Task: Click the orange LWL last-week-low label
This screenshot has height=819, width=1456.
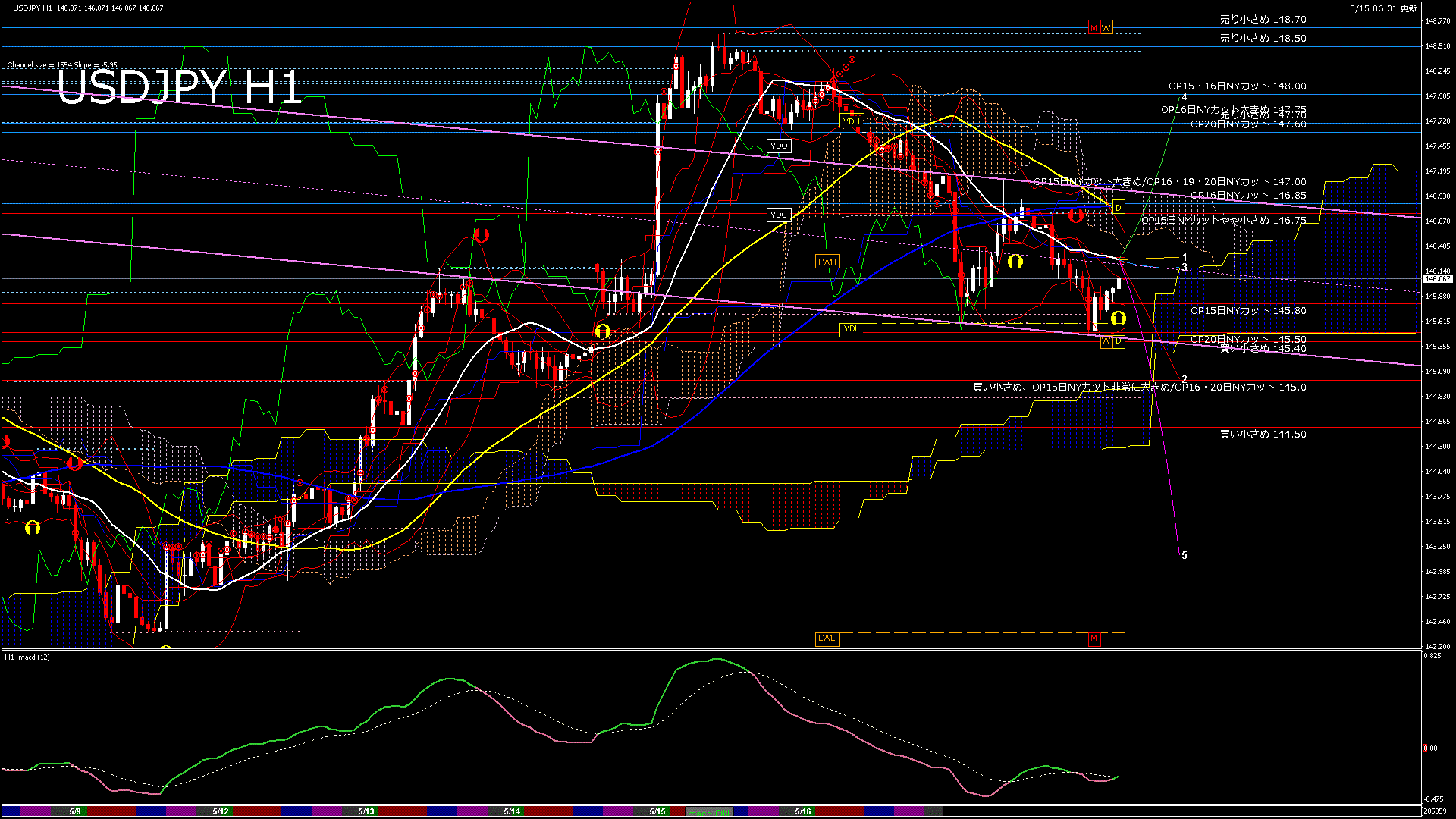Action: (x=827, y=639)
